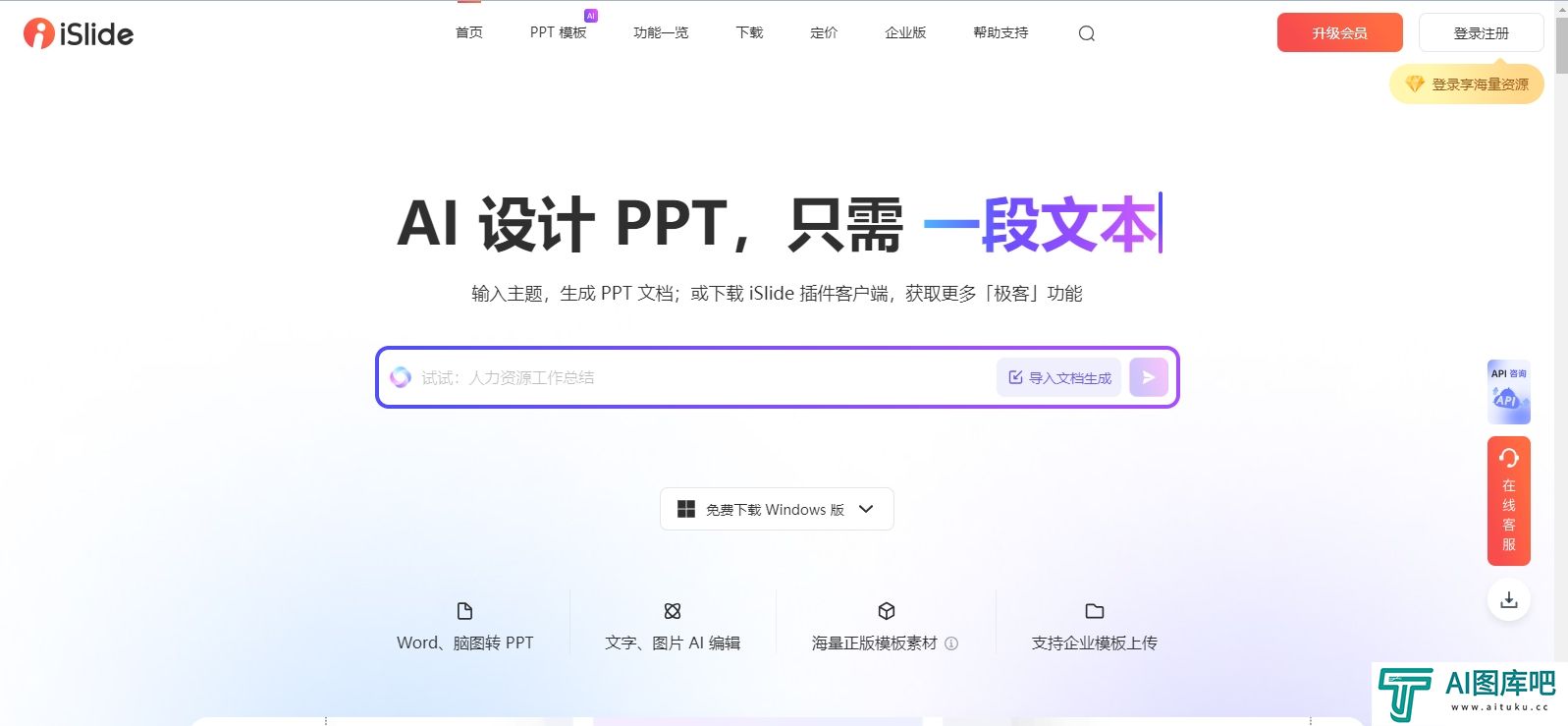Image resolution: width=1568 pixels, height=726 pixels.
Task: Click the AI badge above PPT 模板
Action: click(591, 16)
